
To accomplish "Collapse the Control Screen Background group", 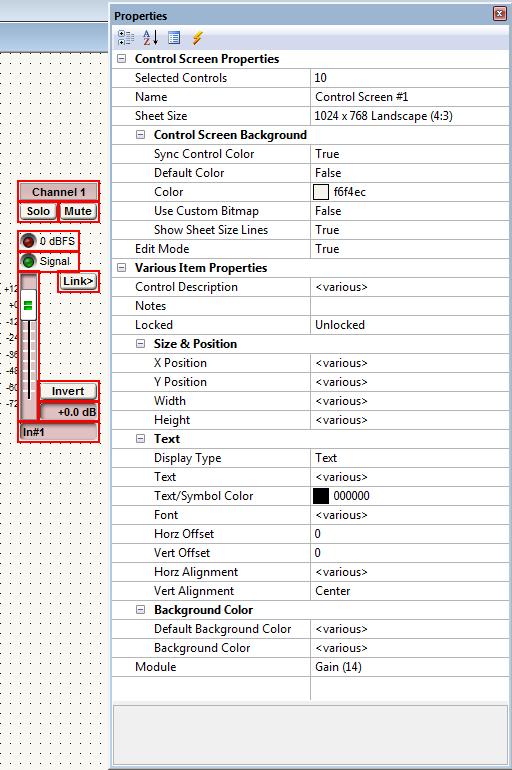I will tap(140, 135).
